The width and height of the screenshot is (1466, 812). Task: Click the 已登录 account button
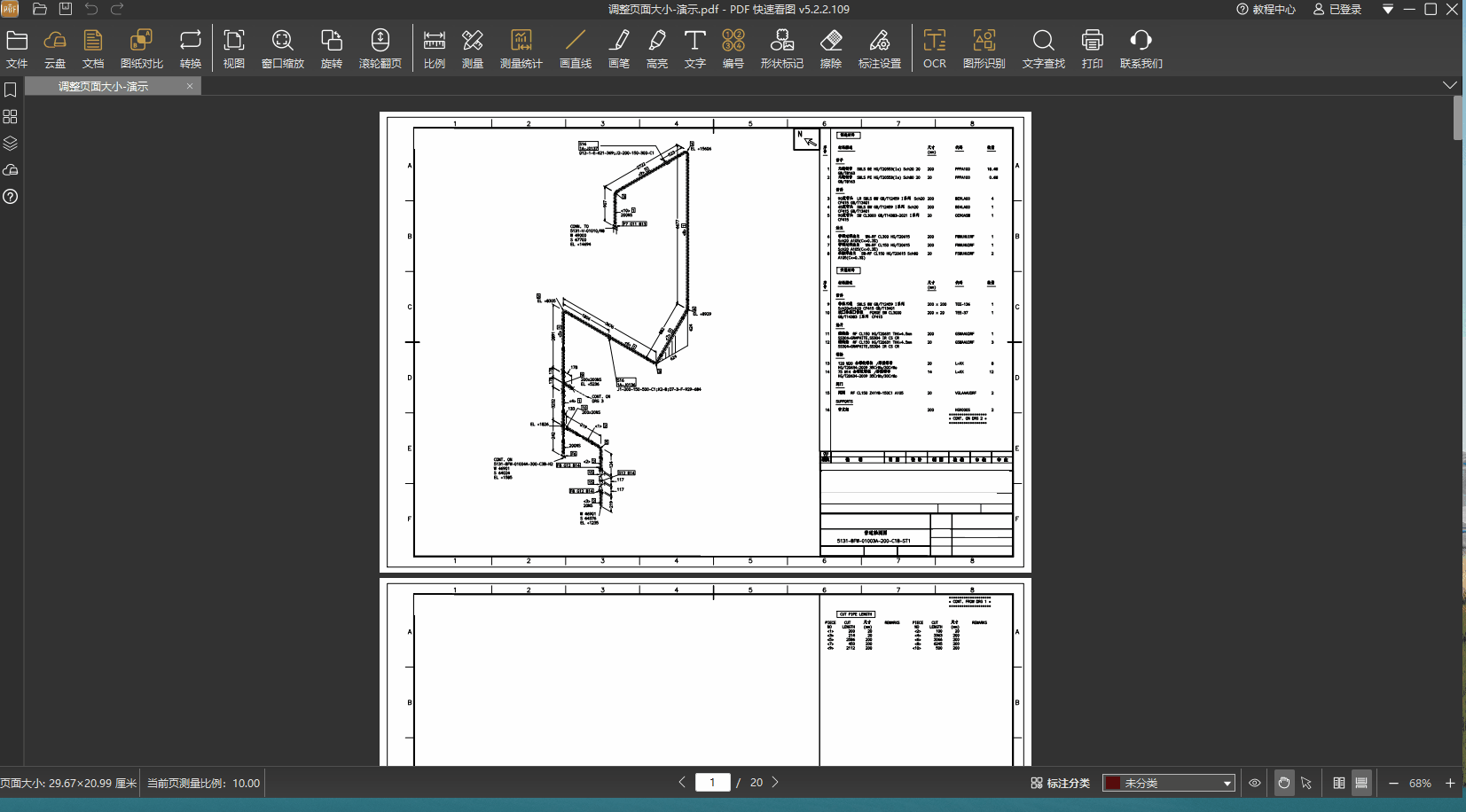[1337, 9]
